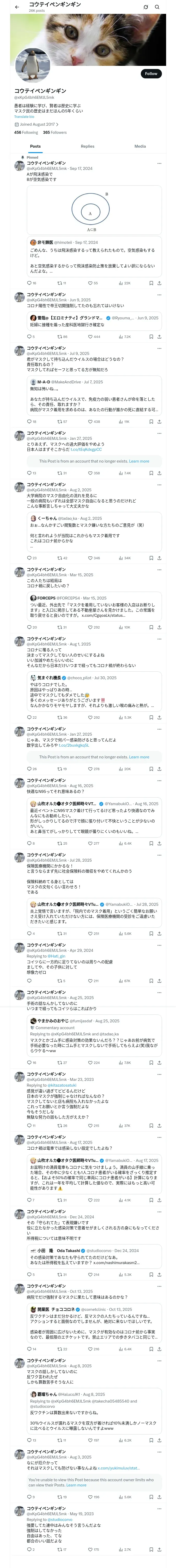Share the pinned post via share icon

tap(159, 283)
